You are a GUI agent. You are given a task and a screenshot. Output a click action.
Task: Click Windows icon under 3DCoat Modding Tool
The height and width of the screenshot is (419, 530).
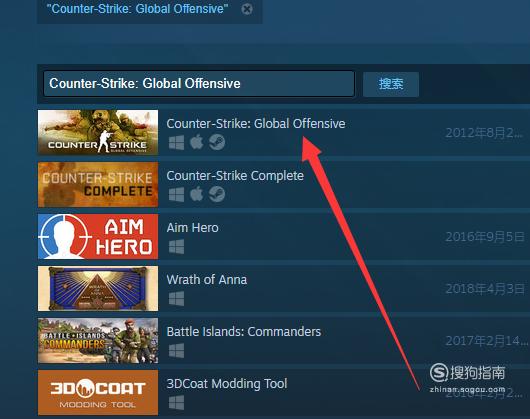tap(176, 402)
